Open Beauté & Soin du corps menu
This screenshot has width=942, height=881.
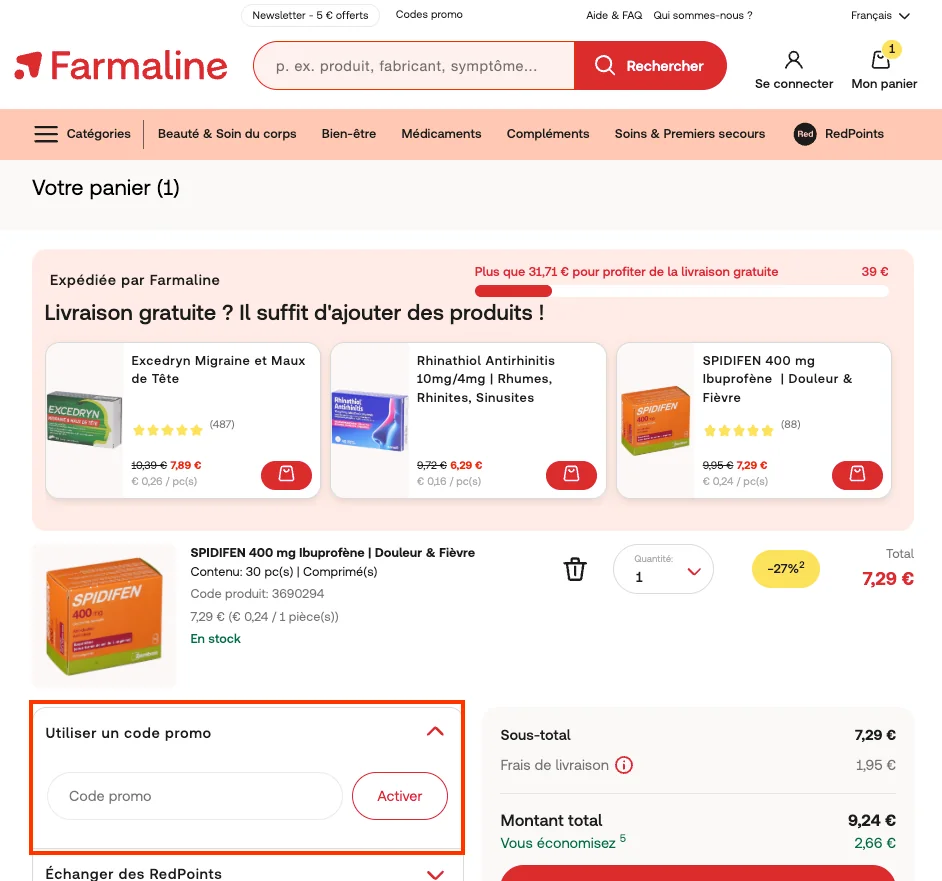(227, 134)
